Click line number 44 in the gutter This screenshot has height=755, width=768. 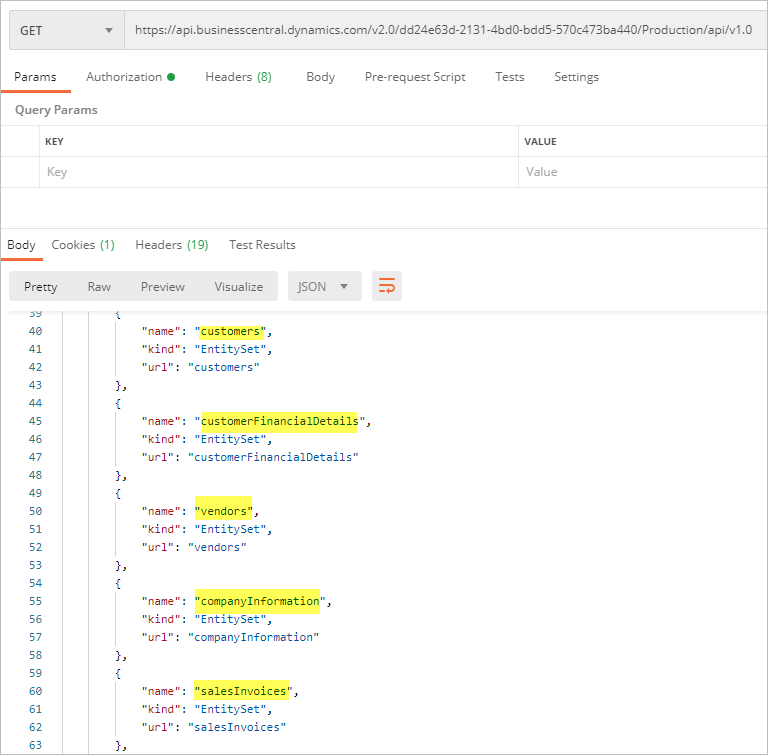[35, 403]
